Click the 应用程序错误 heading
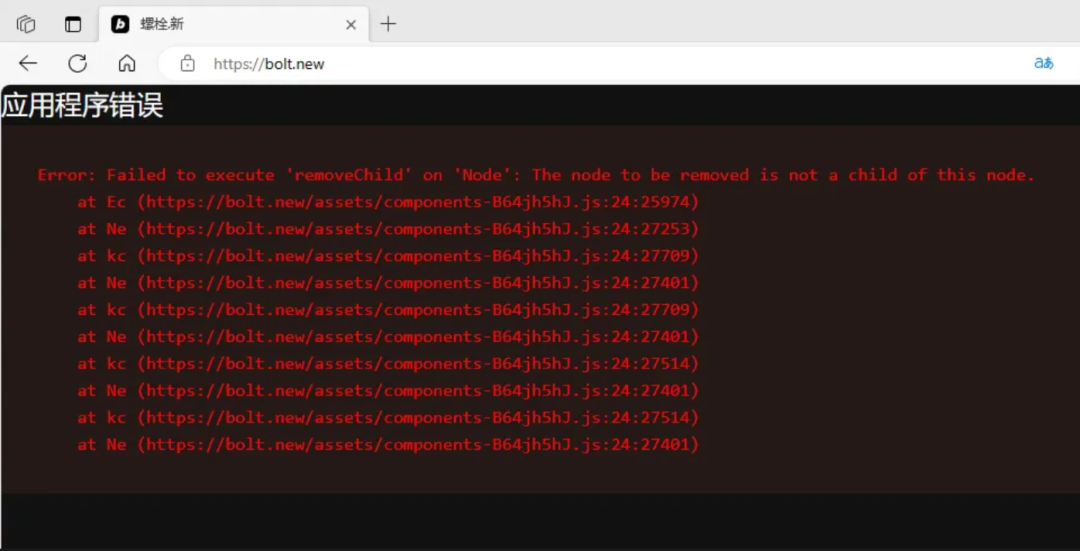The image size is (1080, 551). 82,106
